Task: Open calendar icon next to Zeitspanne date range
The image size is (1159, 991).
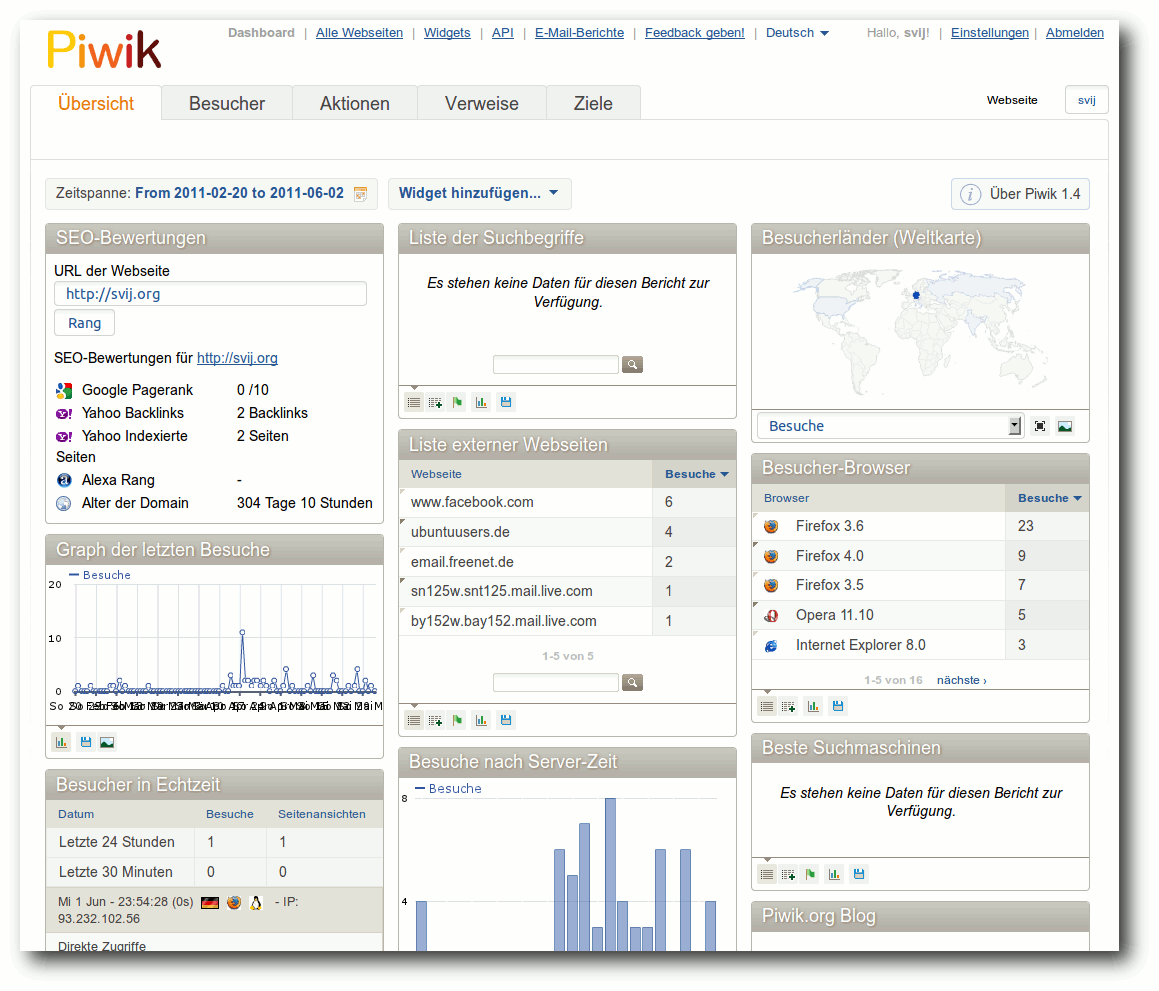Action: tap(361, 194)
